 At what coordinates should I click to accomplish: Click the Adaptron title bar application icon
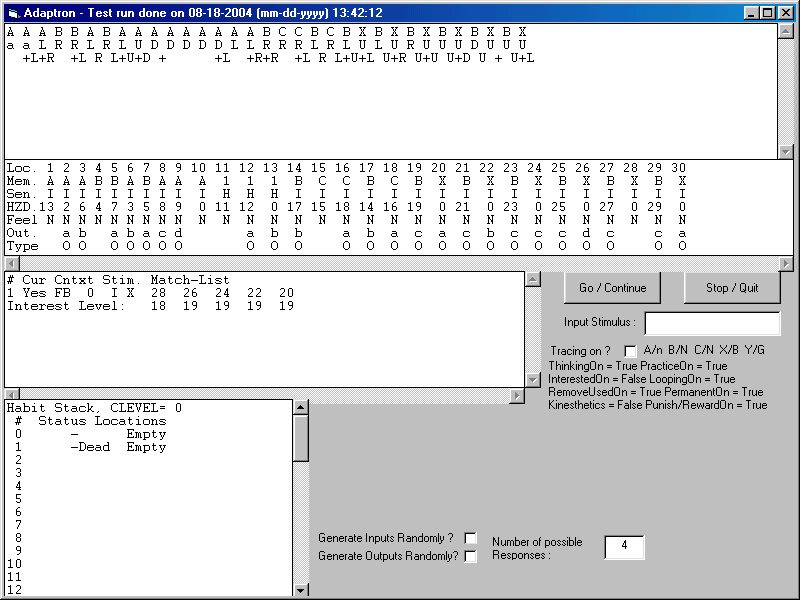pyautogui.click(x=13, y=13)
